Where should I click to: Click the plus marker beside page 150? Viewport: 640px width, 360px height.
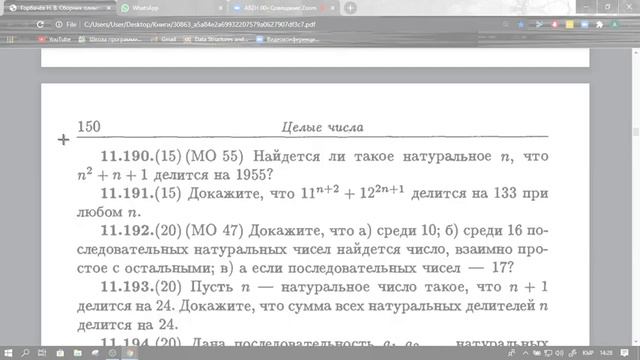coord(63,140)
